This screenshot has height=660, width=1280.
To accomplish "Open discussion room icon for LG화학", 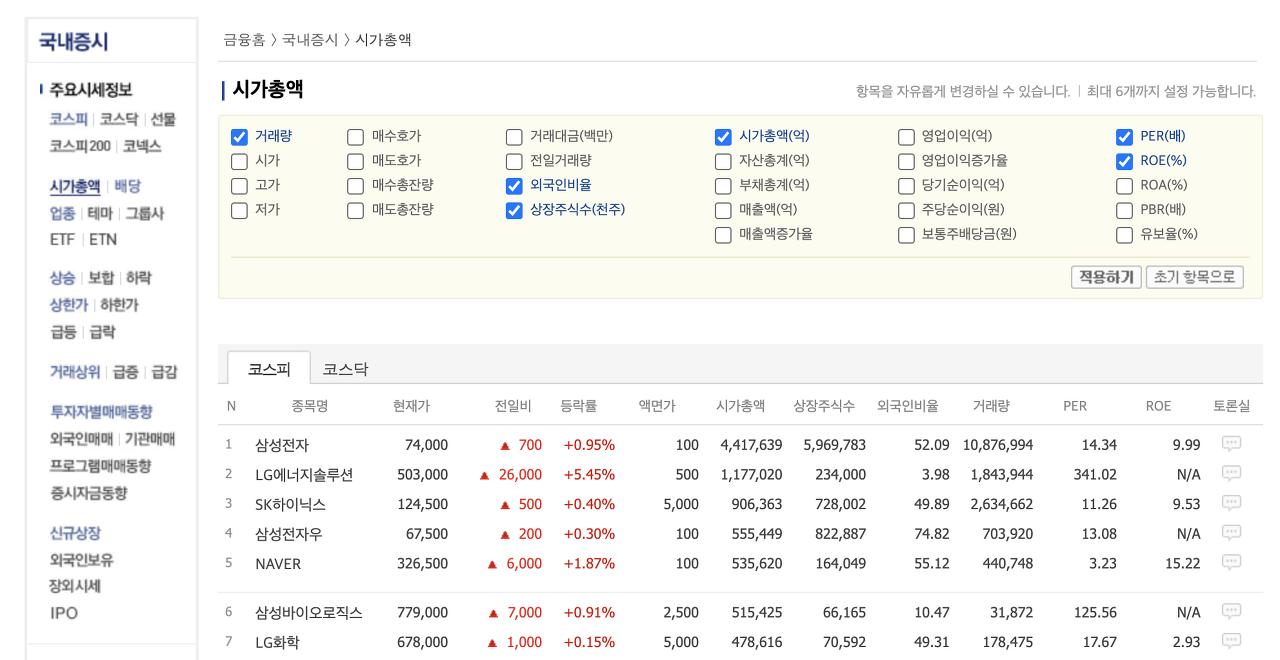I will pos(1231,641).
